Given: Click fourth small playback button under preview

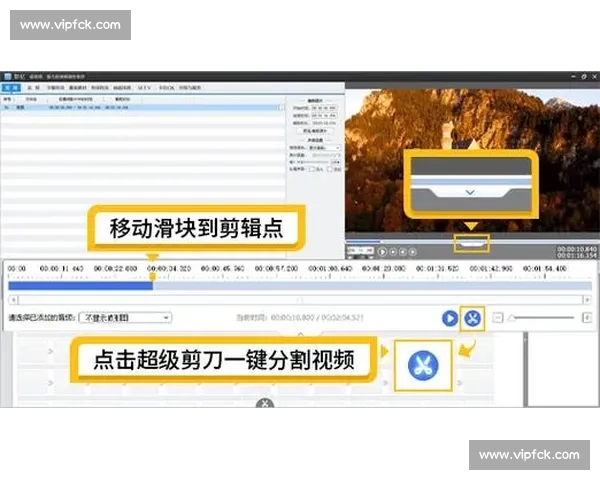Looking at the screenshot, I should [x=412, y=252].
